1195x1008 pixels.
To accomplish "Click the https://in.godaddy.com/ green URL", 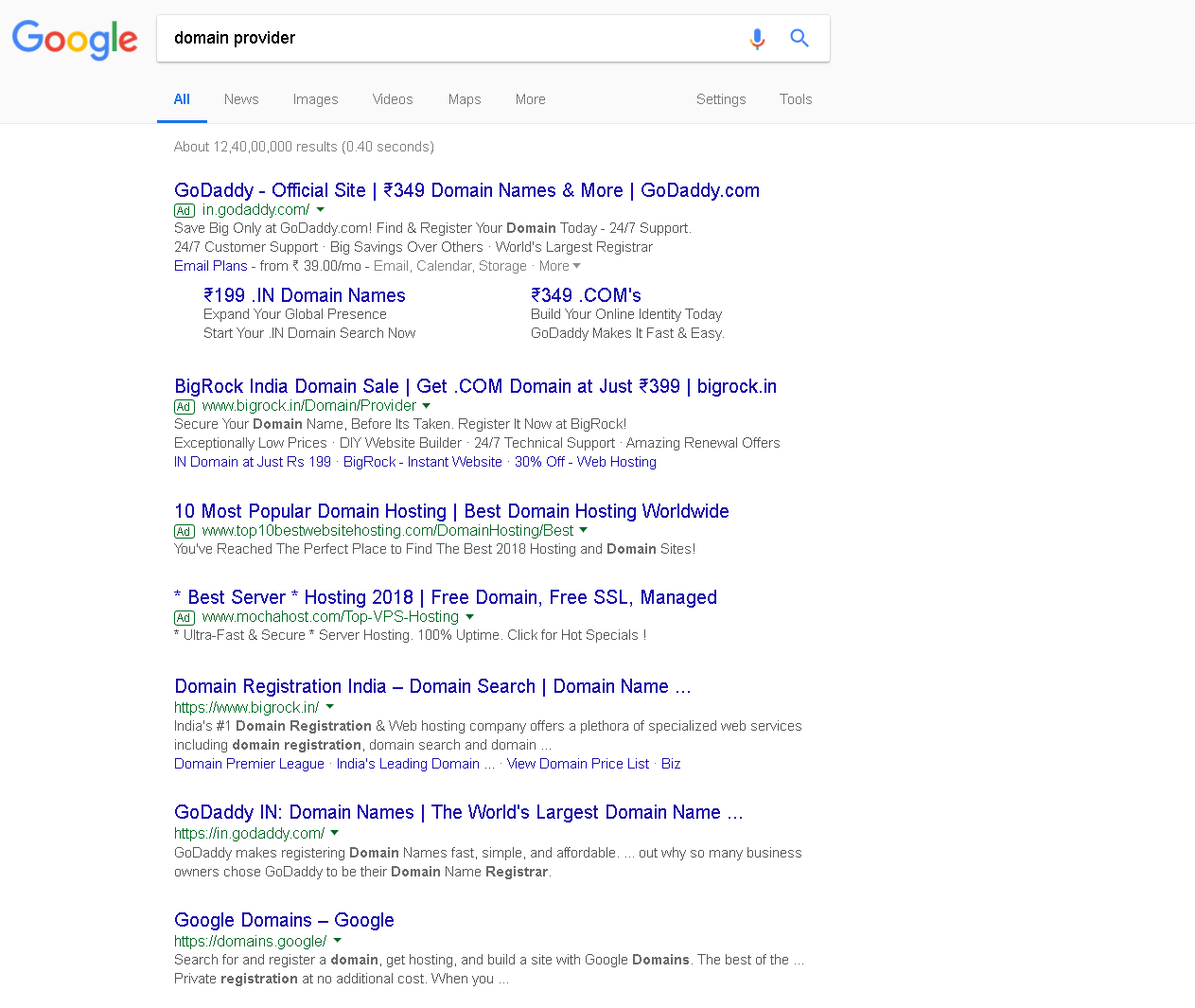I will click(249, 834).
